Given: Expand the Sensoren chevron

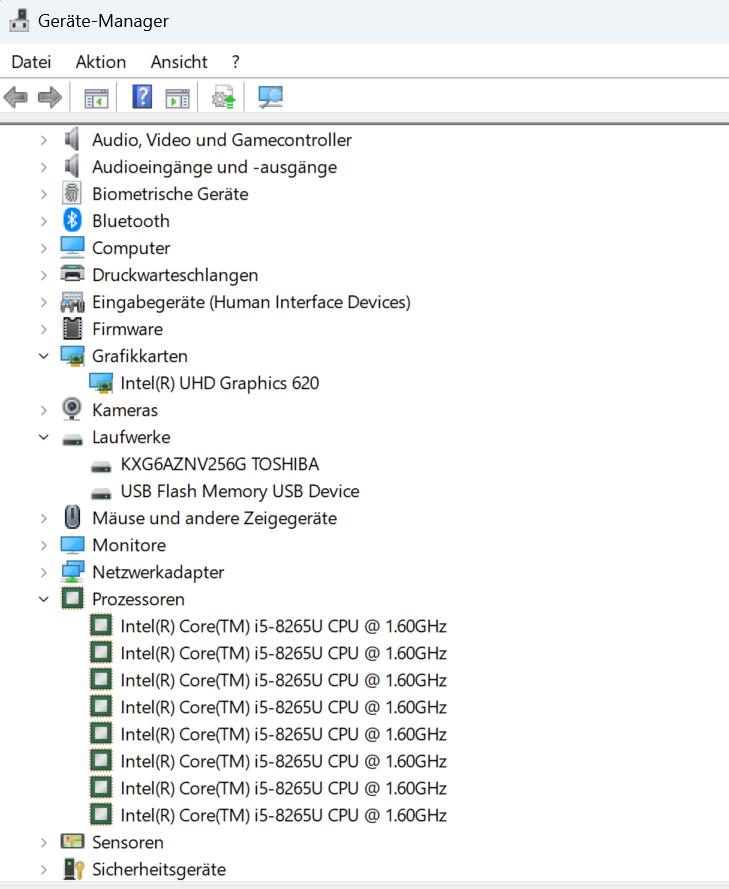Looking at the screenshot, I should coord(44,843).
